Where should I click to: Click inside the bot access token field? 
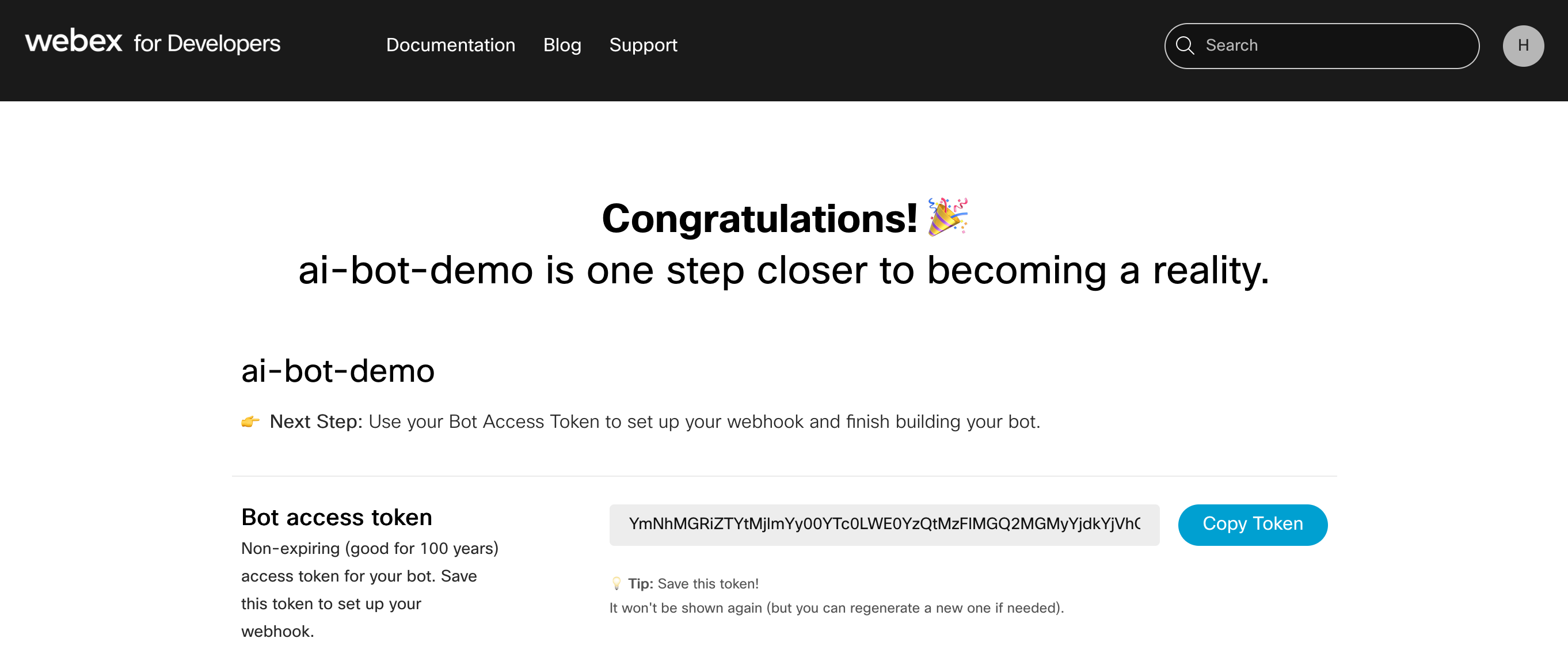pos(884,525)
